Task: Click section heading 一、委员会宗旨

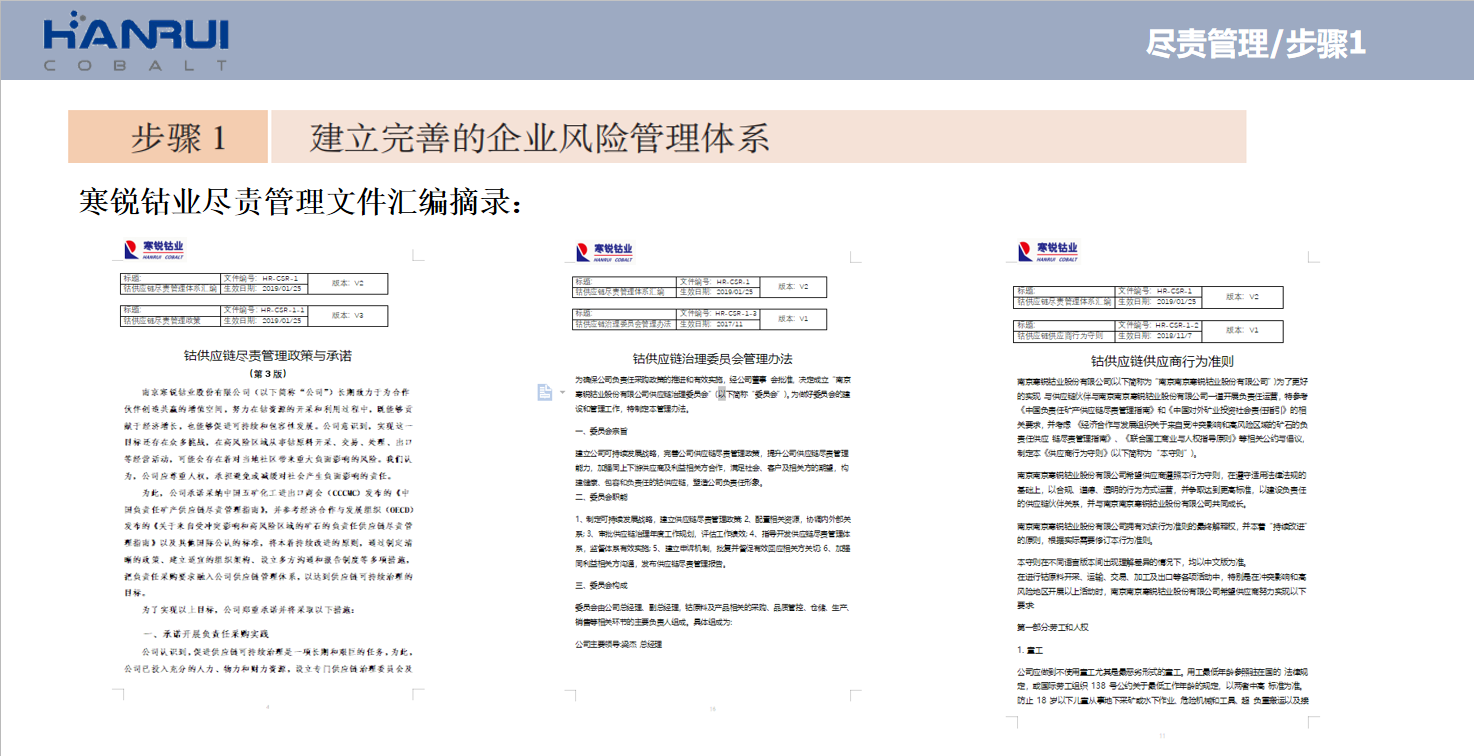Action: (602, 431)
